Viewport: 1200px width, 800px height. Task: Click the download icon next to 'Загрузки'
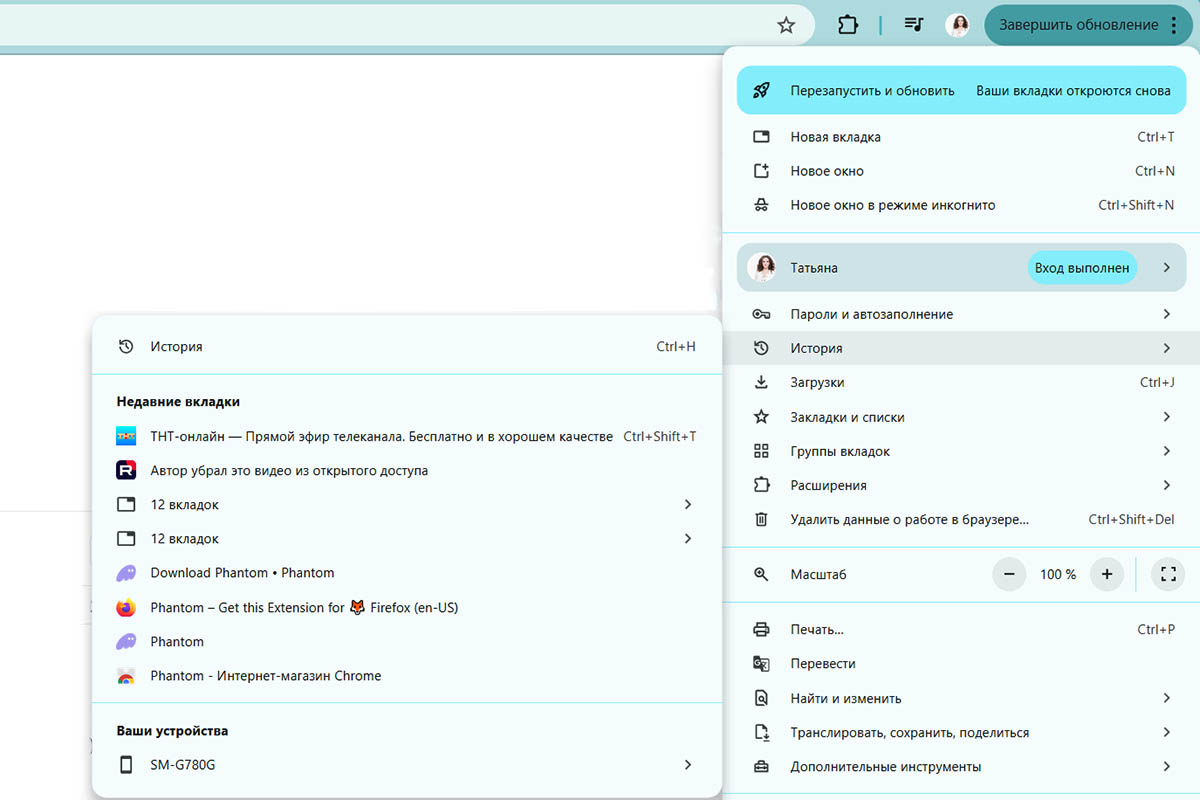761,382
